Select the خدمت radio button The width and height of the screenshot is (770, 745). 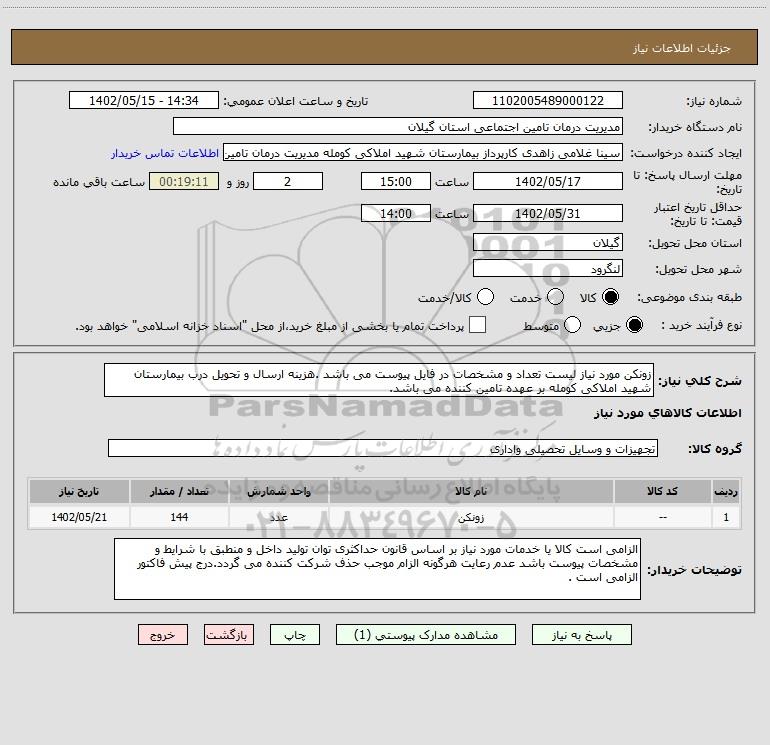[x=555, y=297]
